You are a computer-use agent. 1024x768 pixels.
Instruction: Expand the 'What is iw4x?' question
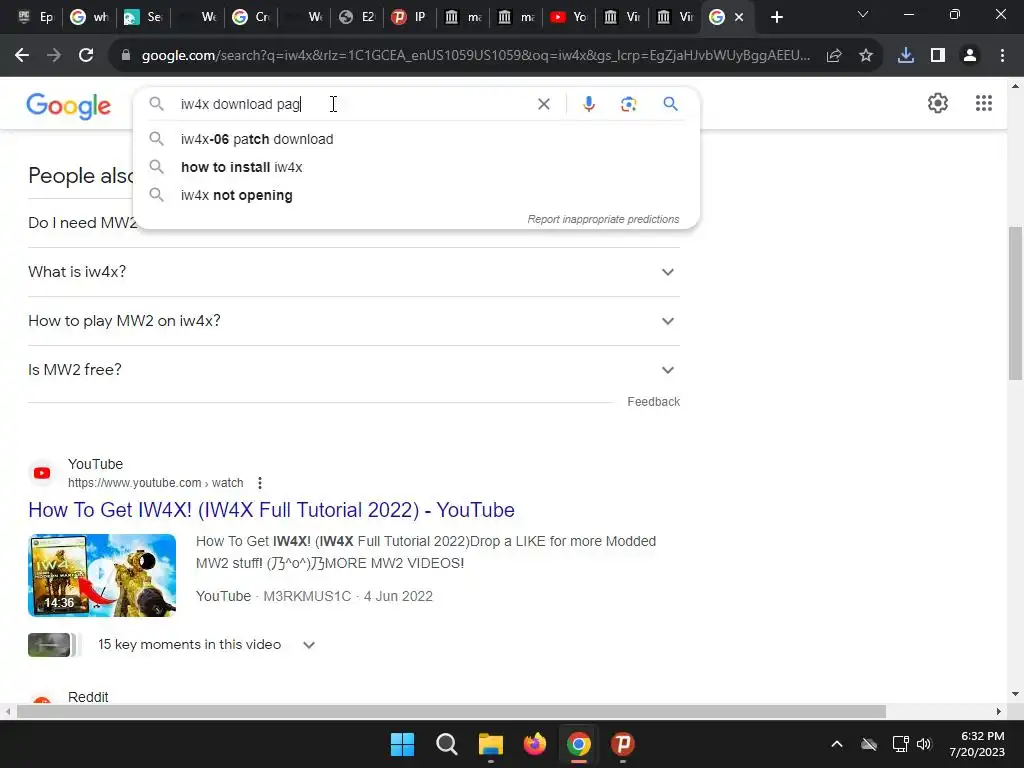pos(354,272)
